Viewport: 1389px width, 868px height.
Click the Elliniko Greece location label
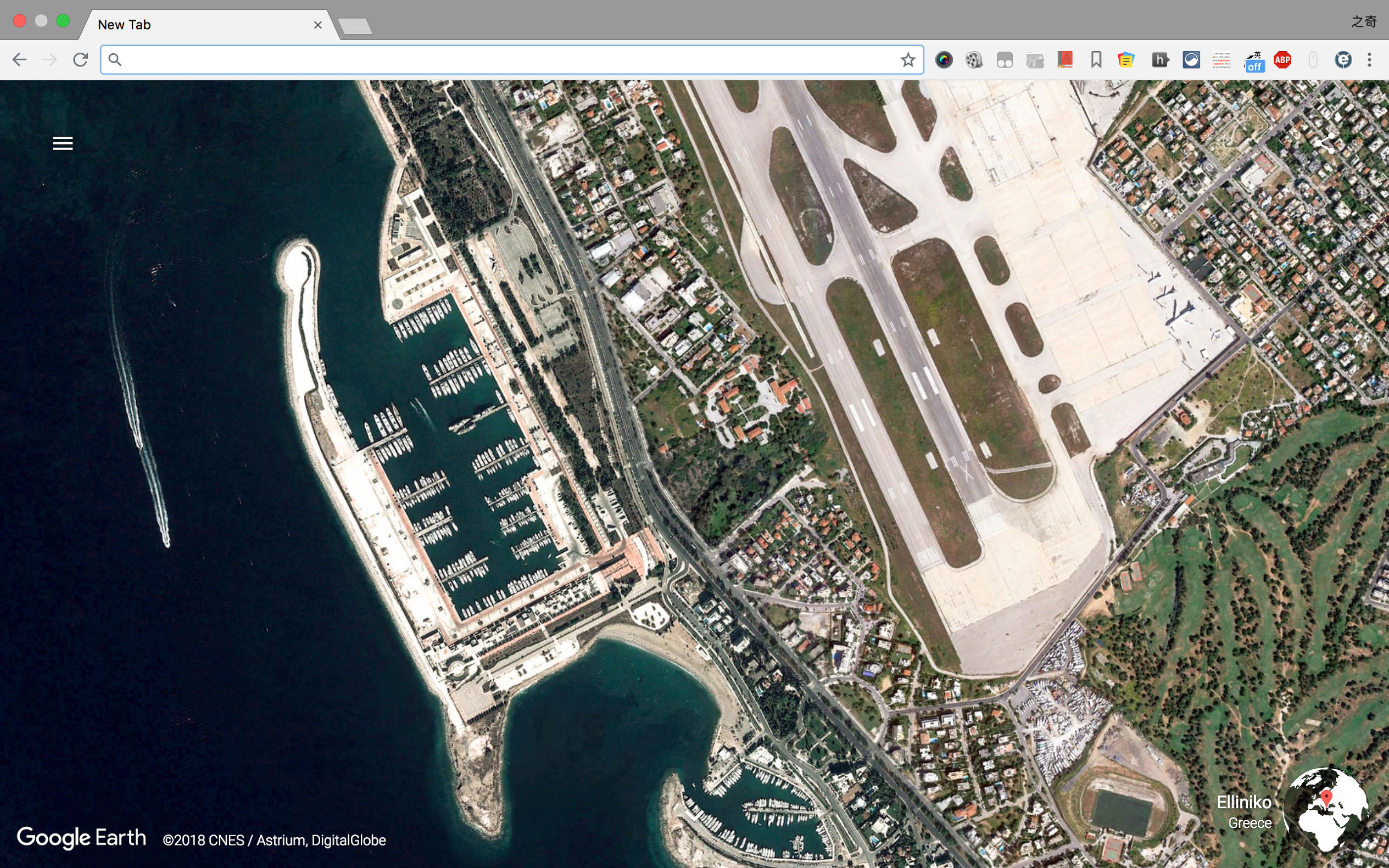pyautogui.click(x=1243, y=812)
